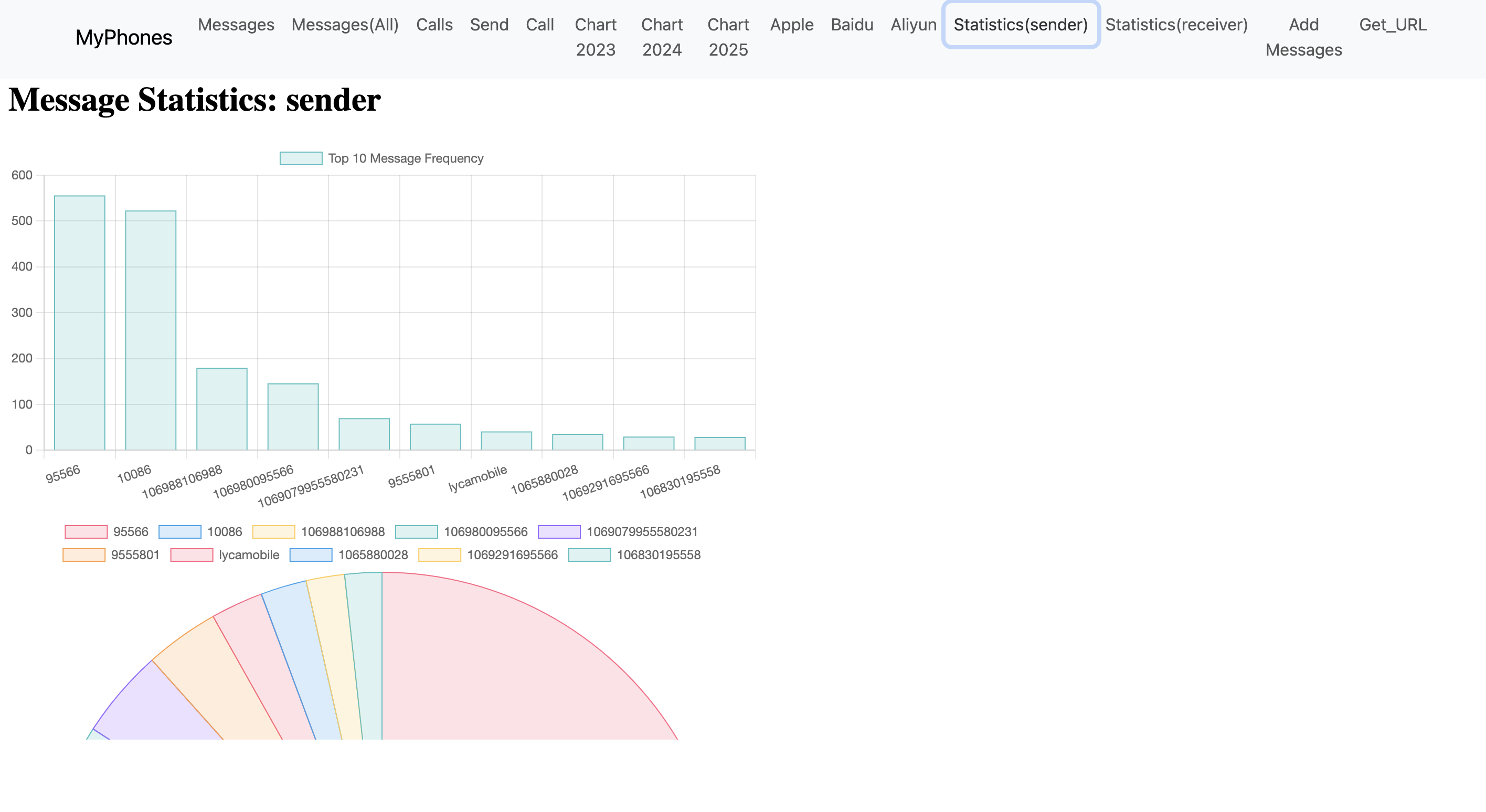Viewport: 1486px width, 812px height.
Task: Open the Messages nav link
Action: point(236,25)
